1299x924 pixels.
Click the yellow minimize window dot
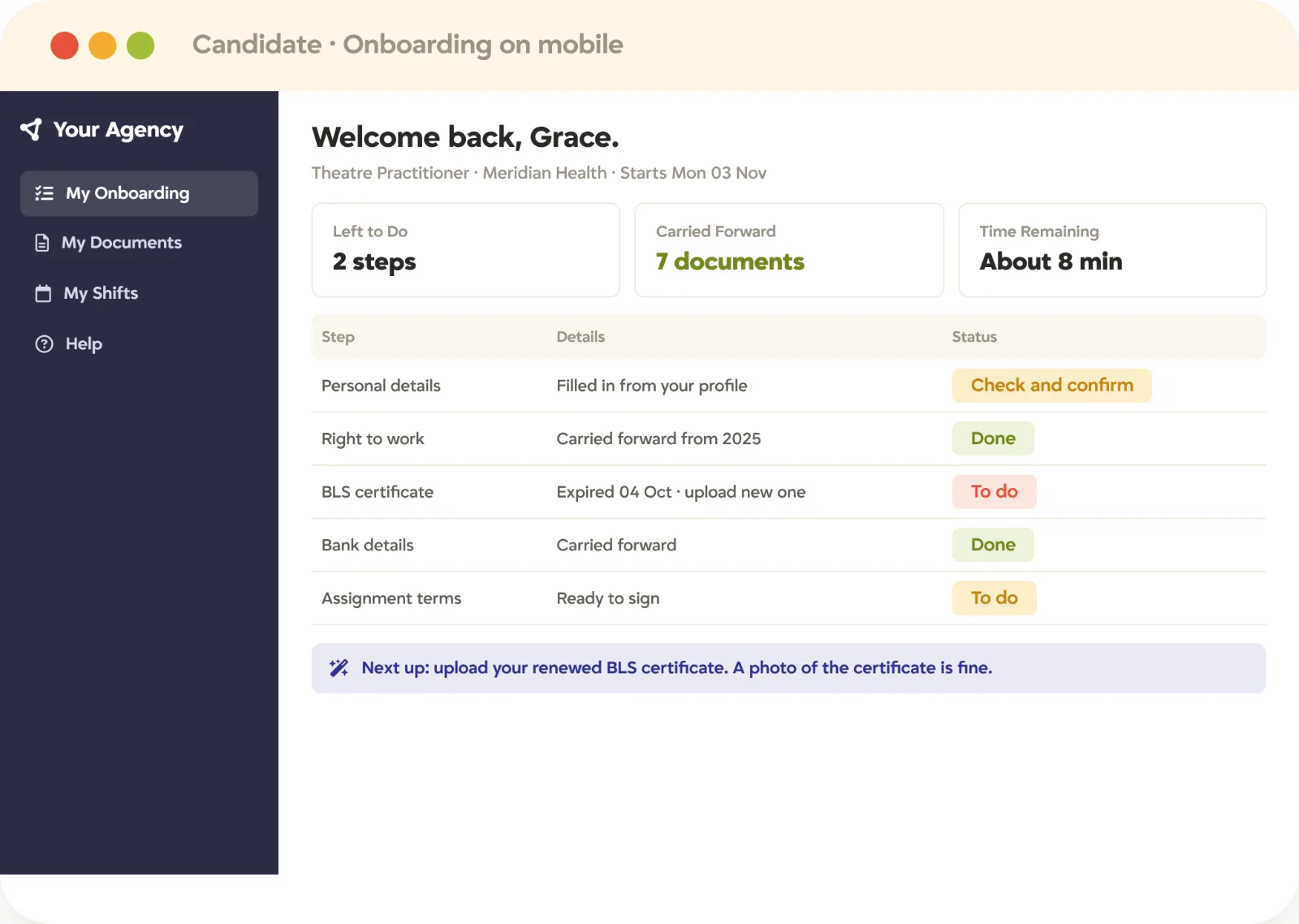102,45
